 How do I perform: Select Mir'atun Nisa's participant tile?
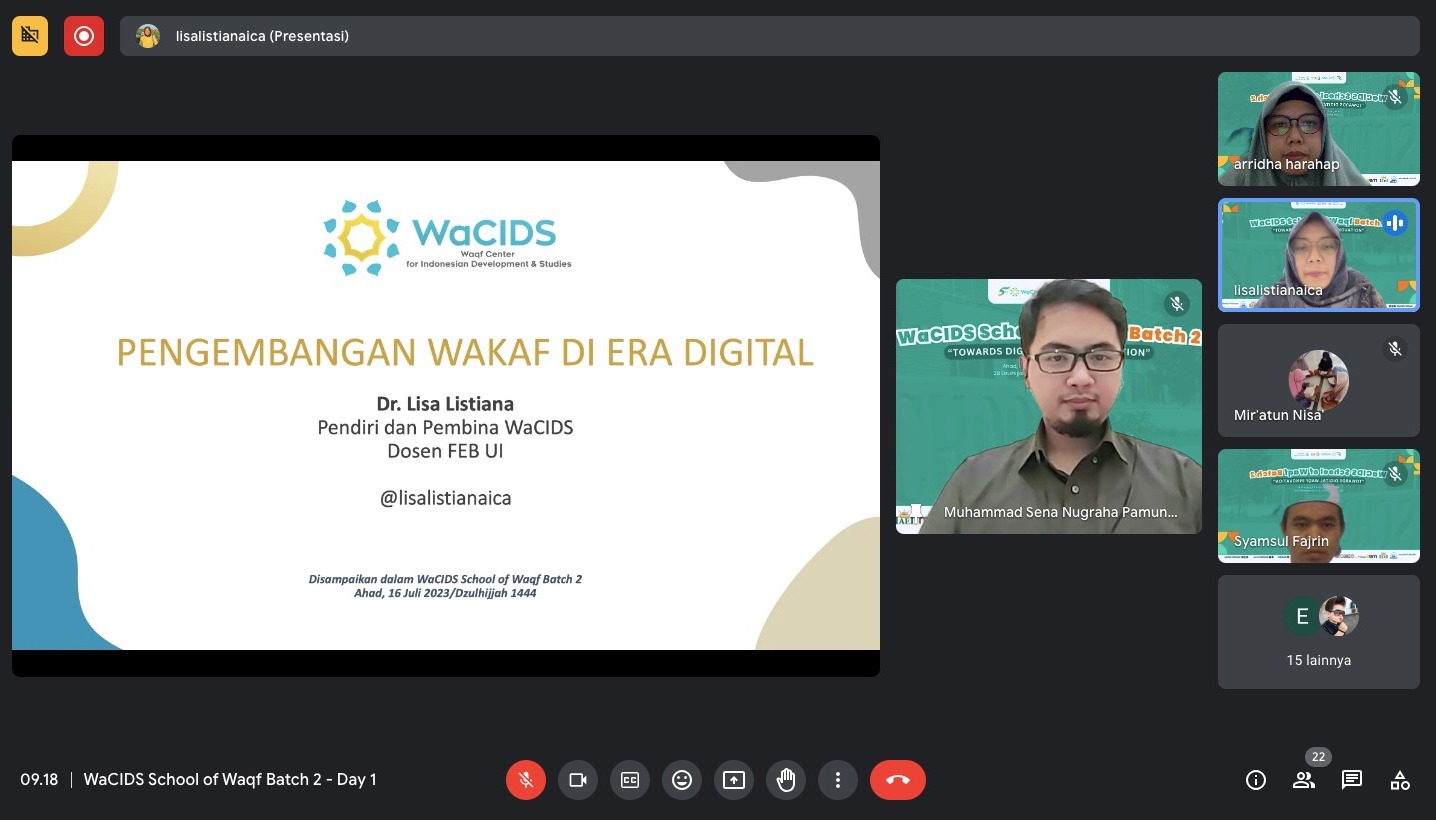click(x=1318, y=381)
